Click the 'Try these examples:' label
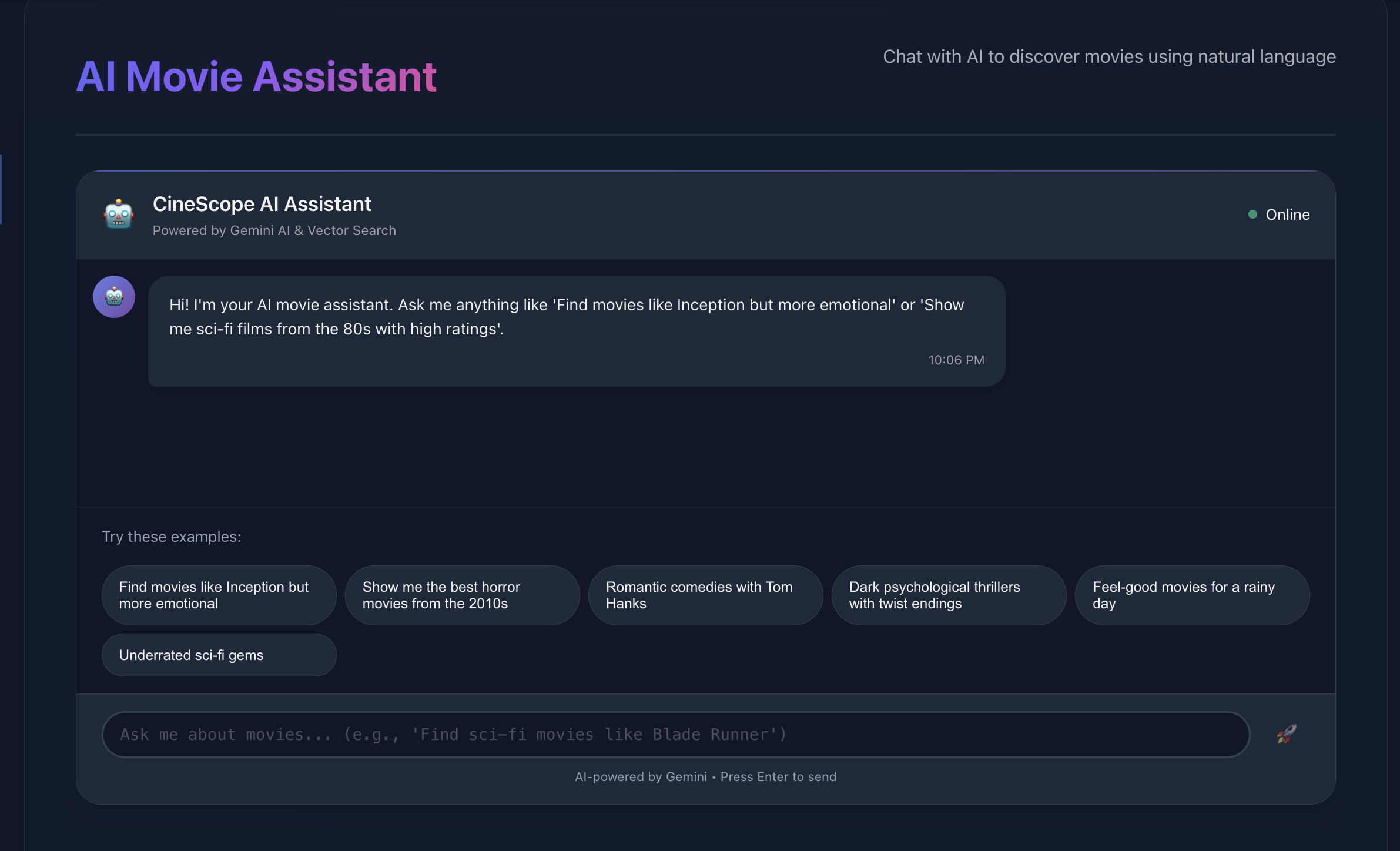The image size is (1400, 851). tap(172, 537)
